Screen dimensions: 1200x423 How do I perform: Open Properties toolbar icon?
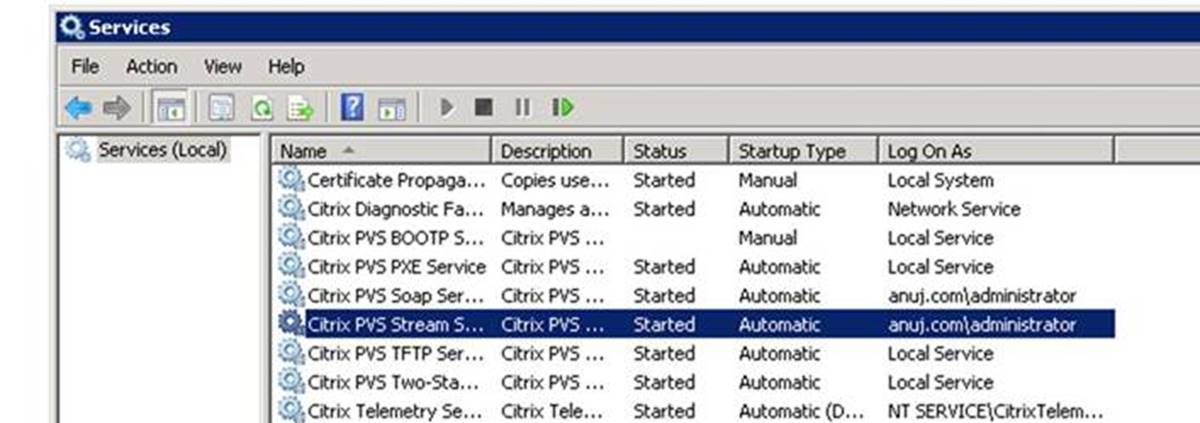(222, 107)
